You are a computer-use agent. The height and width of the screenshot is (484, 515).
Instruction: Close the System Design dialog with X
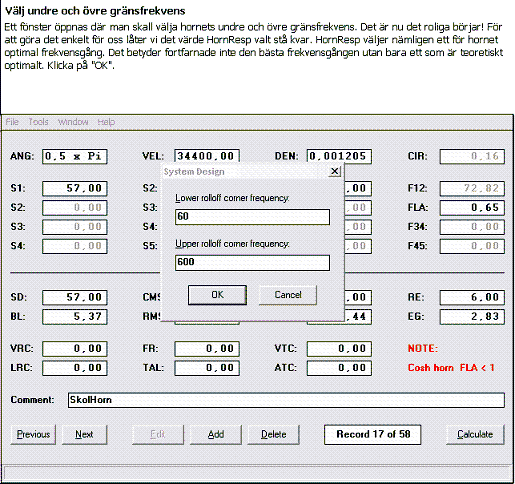334,171
